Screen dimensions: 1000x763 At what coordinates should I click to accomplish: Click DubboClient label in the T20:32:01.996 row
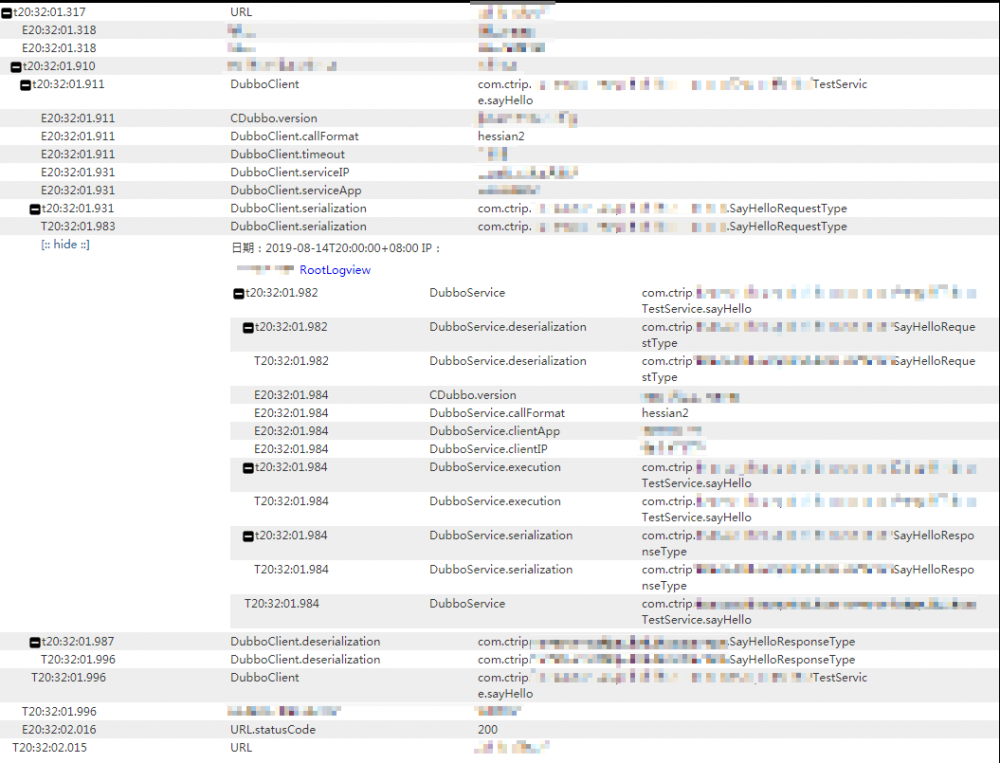click(x=265, y=677)
